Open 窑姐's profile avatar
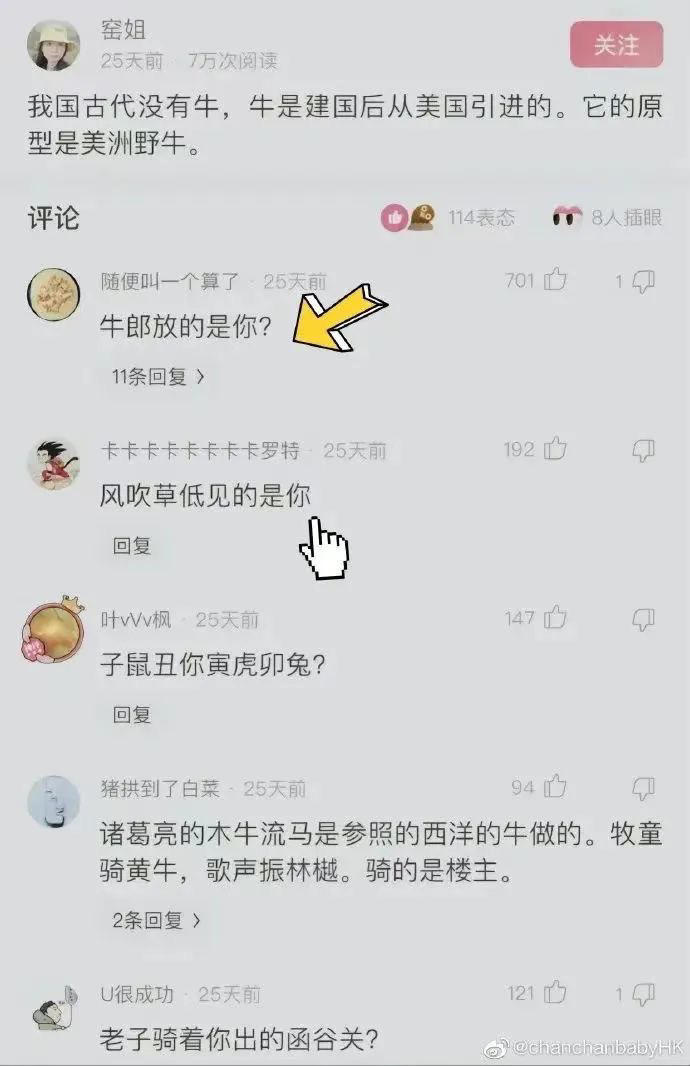 (x=53, y=44)
